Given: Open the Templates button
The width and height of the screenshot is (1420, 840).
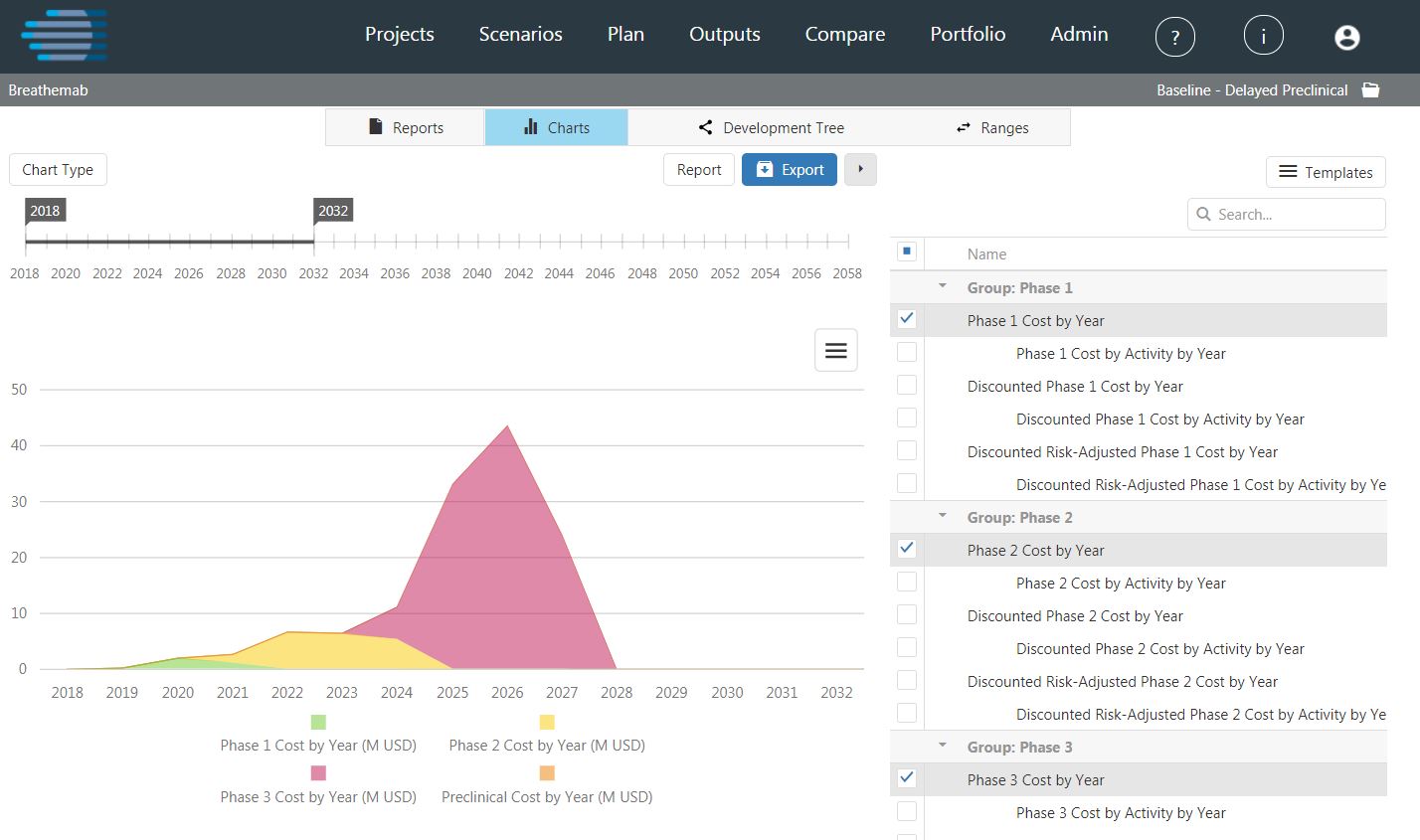Looking at the screenshot, I should [1326, 172].
